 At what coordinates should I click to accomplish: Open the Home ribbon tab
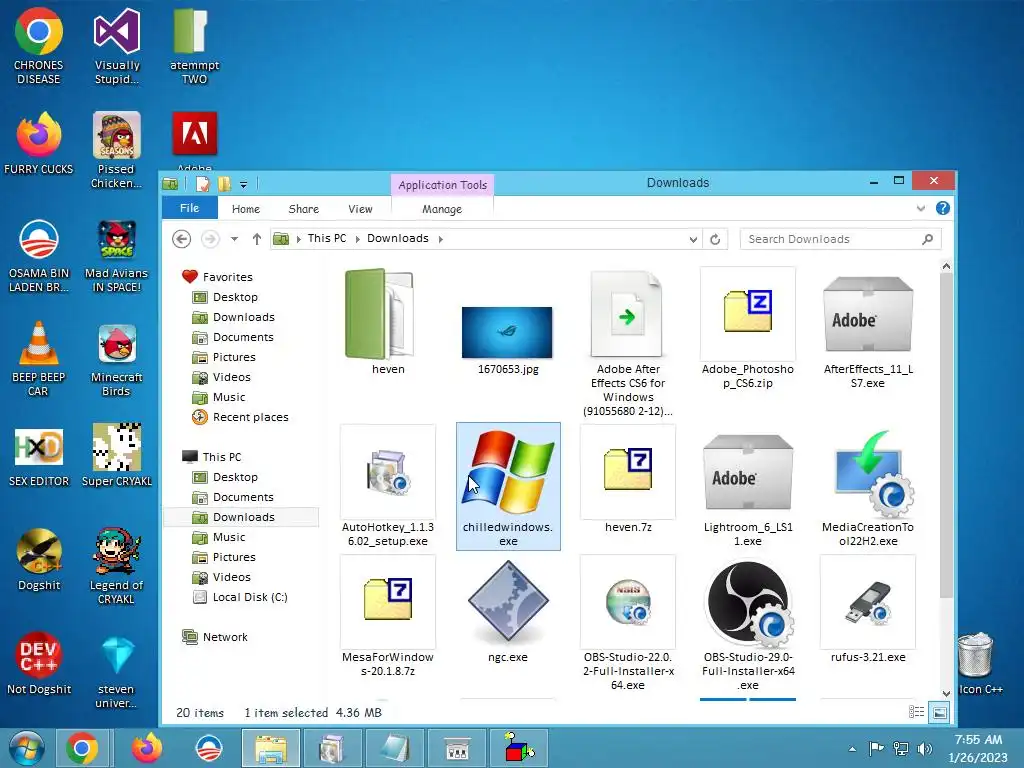coord(246,209)
